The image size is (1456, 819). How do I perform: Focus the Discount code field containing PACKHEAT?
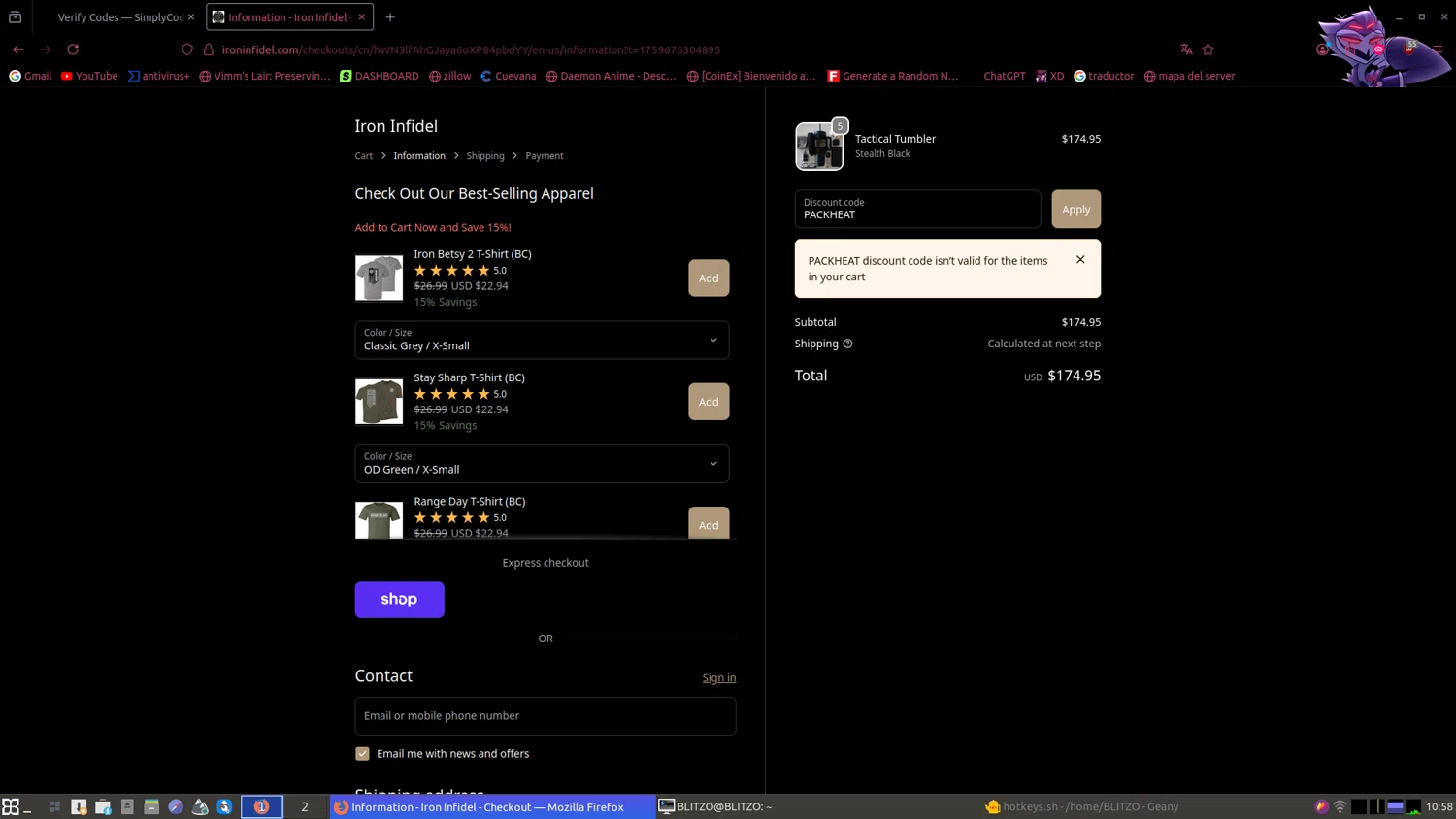point(917,209)
